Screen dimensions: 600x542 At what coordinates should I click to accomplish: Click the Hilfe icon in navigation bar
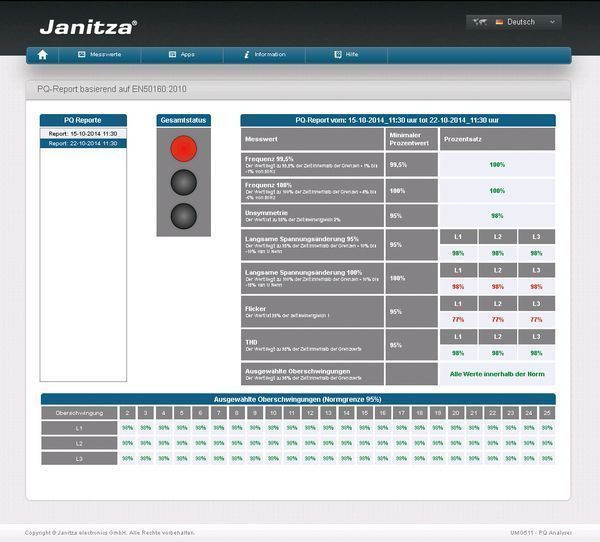click(336, 55)
